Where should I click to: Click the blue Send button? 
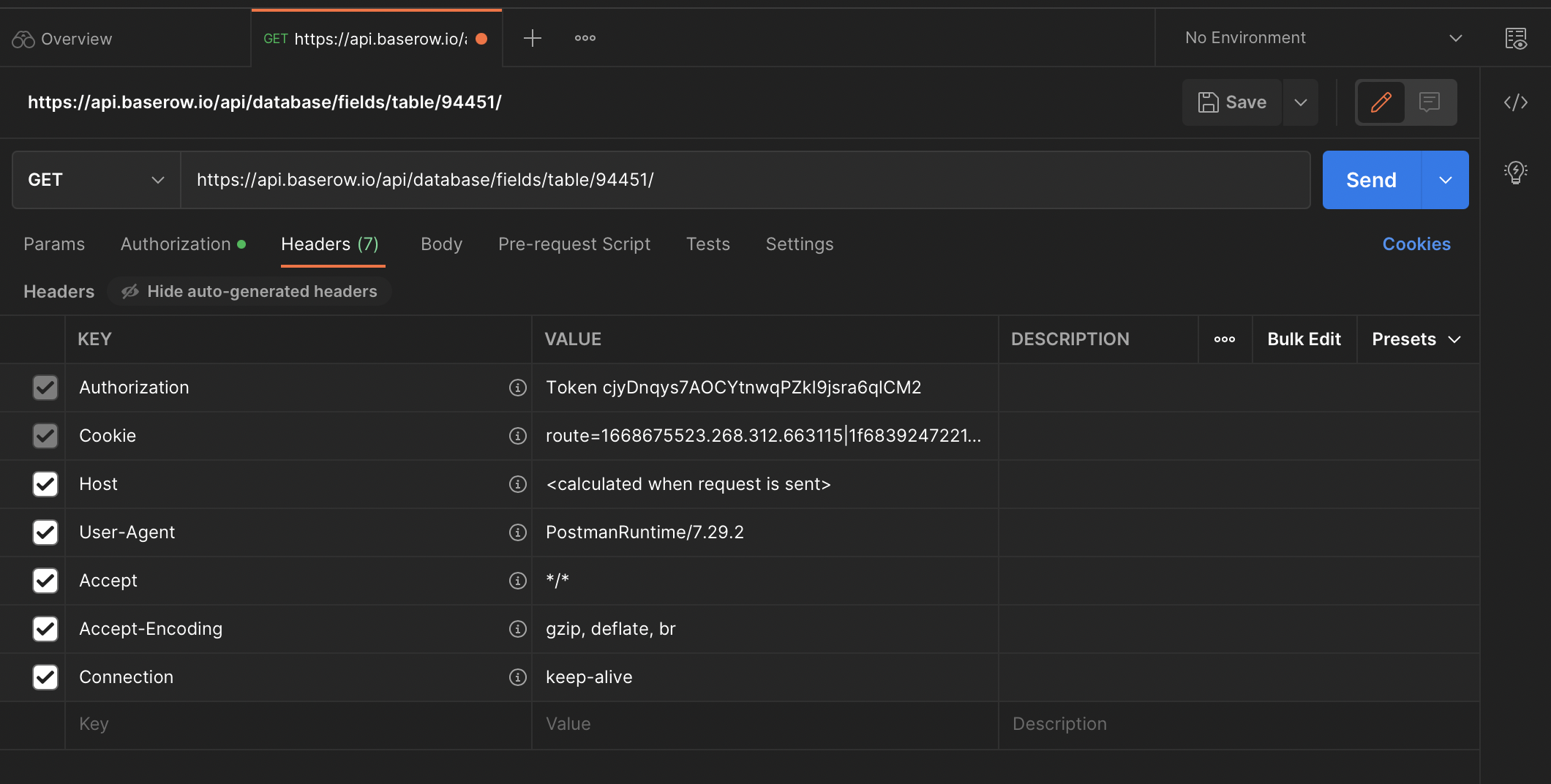(x=1371, y=180)
